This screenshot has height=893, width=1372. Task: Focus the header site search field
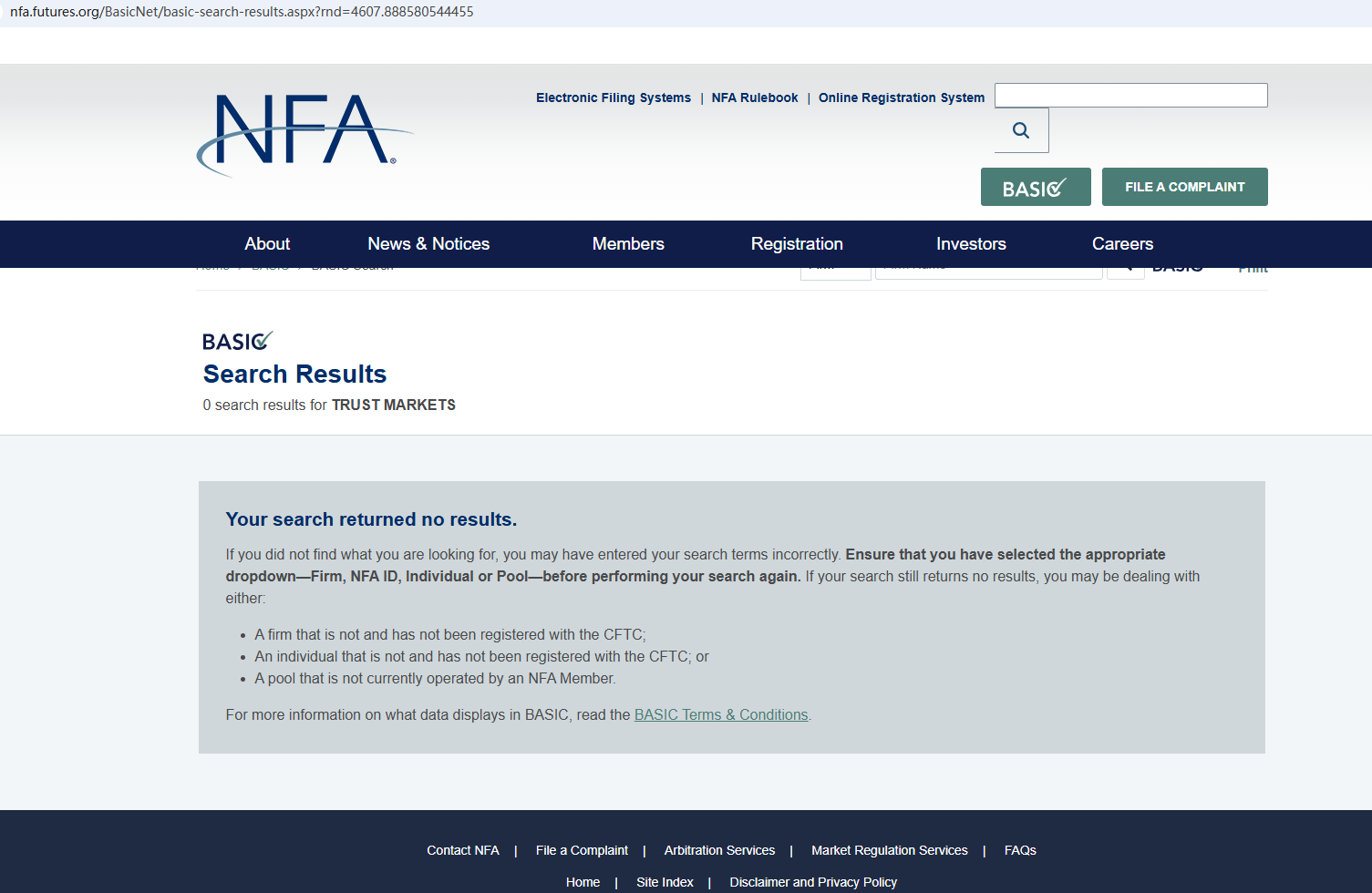1130,95
